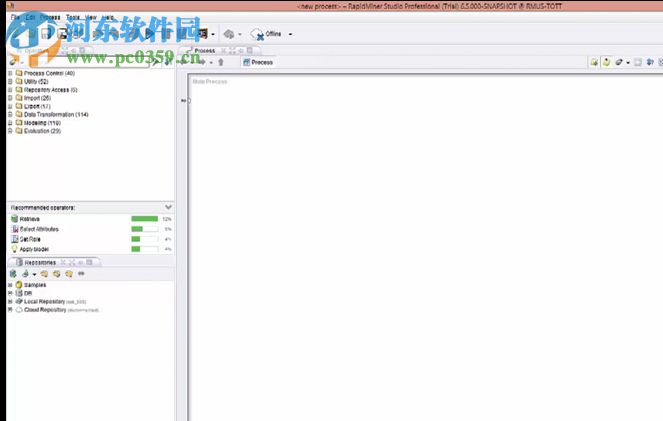Open dropdown next to cloud execution icon

click(x=240, y=34)
